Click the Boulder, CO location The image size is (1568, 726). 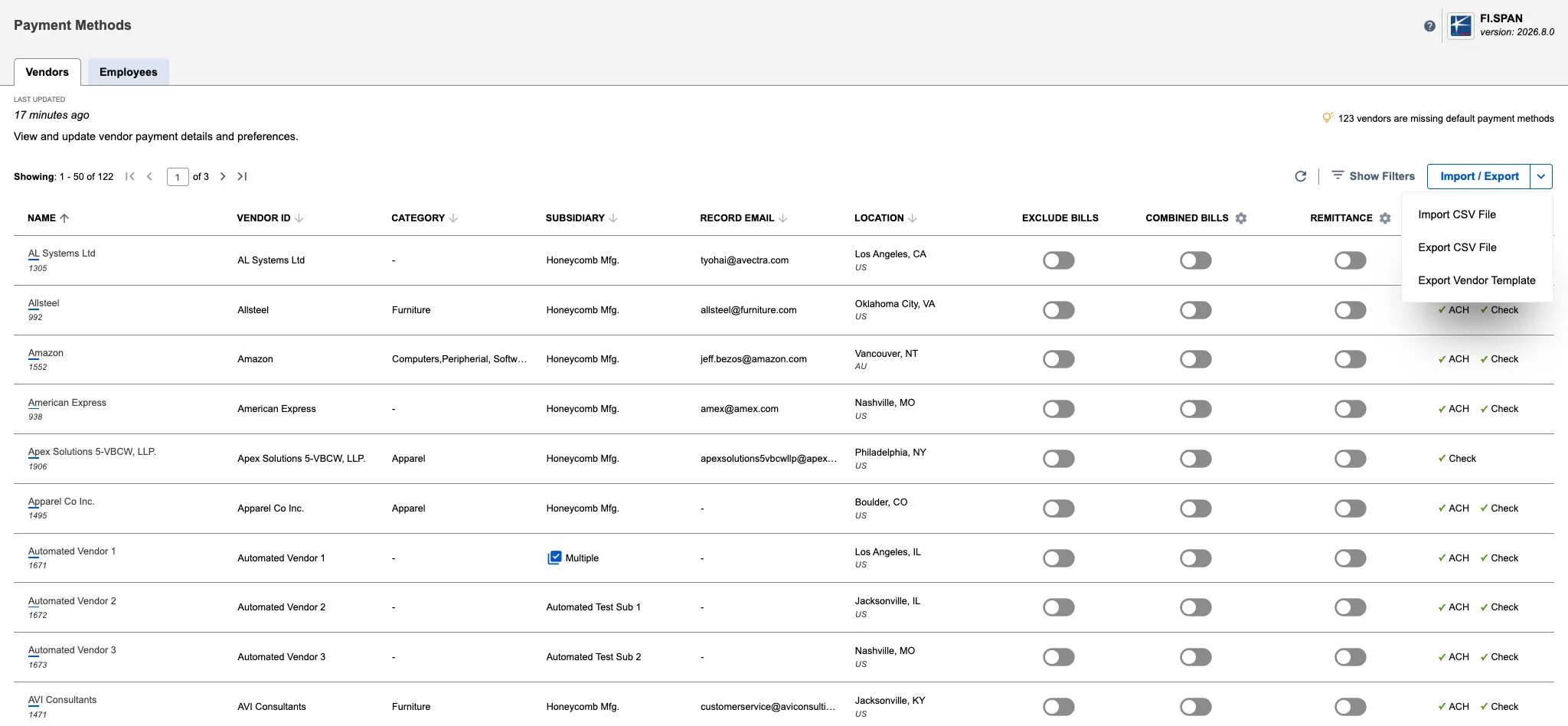point(880,502)
